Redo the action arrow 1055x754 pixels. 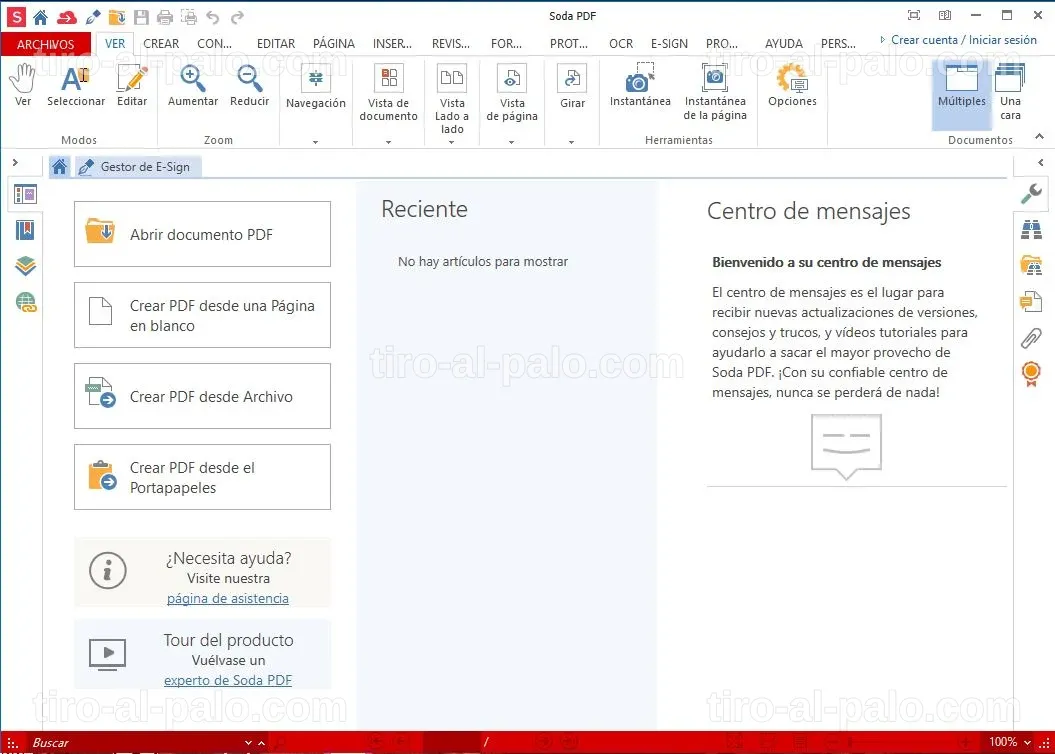(x=237, y=17)
